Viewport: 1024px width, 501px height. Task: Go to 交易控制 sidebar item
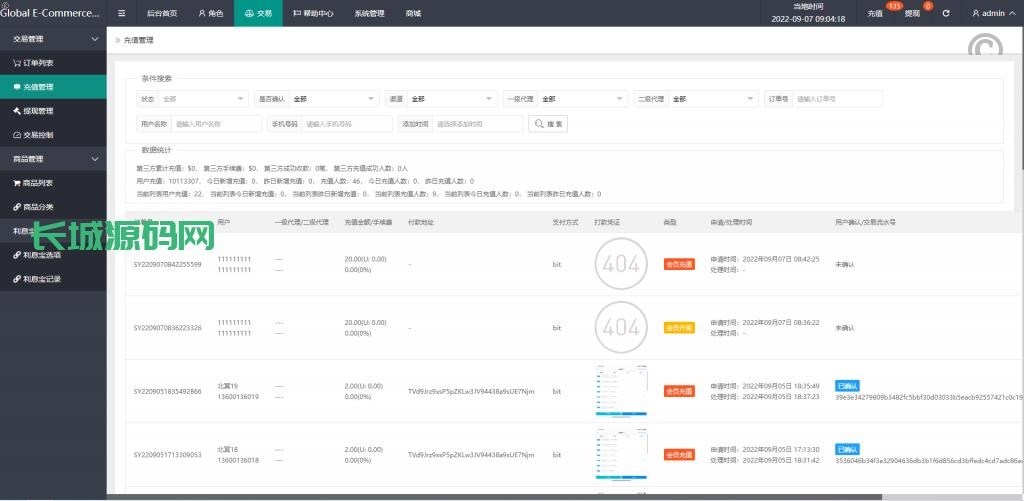40,135
